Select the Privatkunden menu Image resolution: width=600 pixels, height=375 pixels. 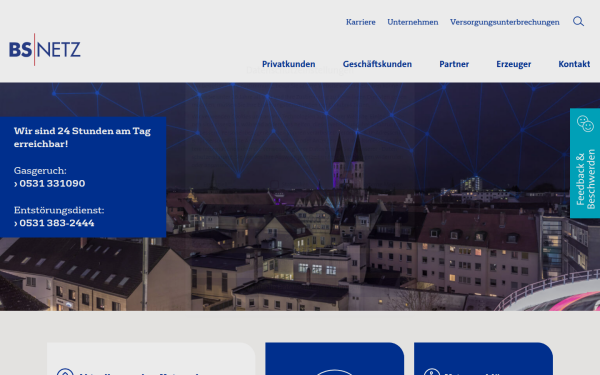click(x=289, y=64)
